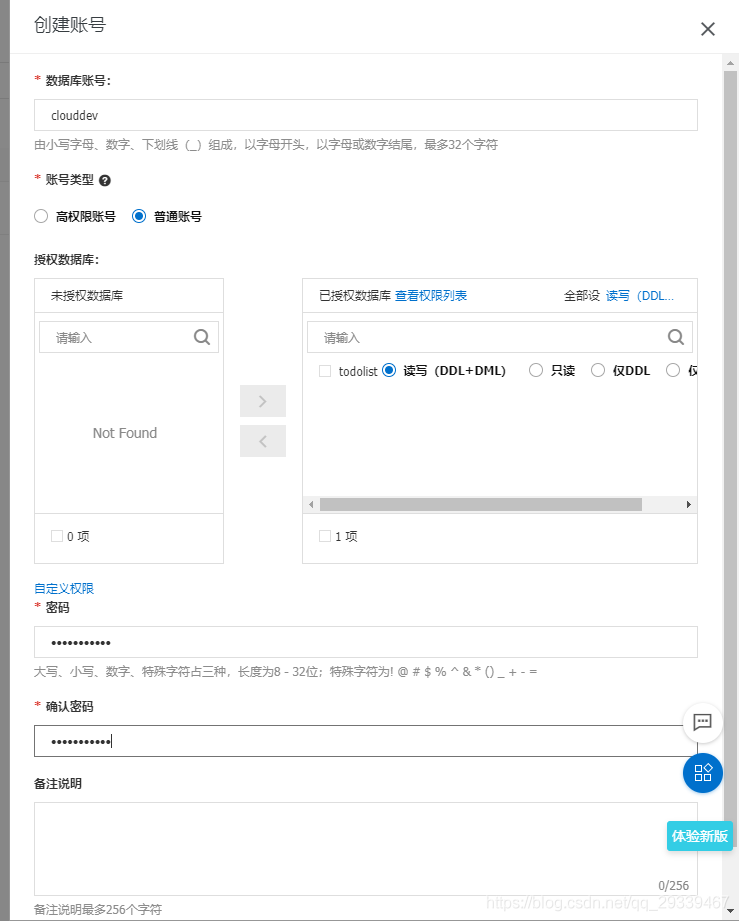This screenshot has width=739, height=921.
Task: Click the vertical scrollbar up arrow
Action: 730,62
